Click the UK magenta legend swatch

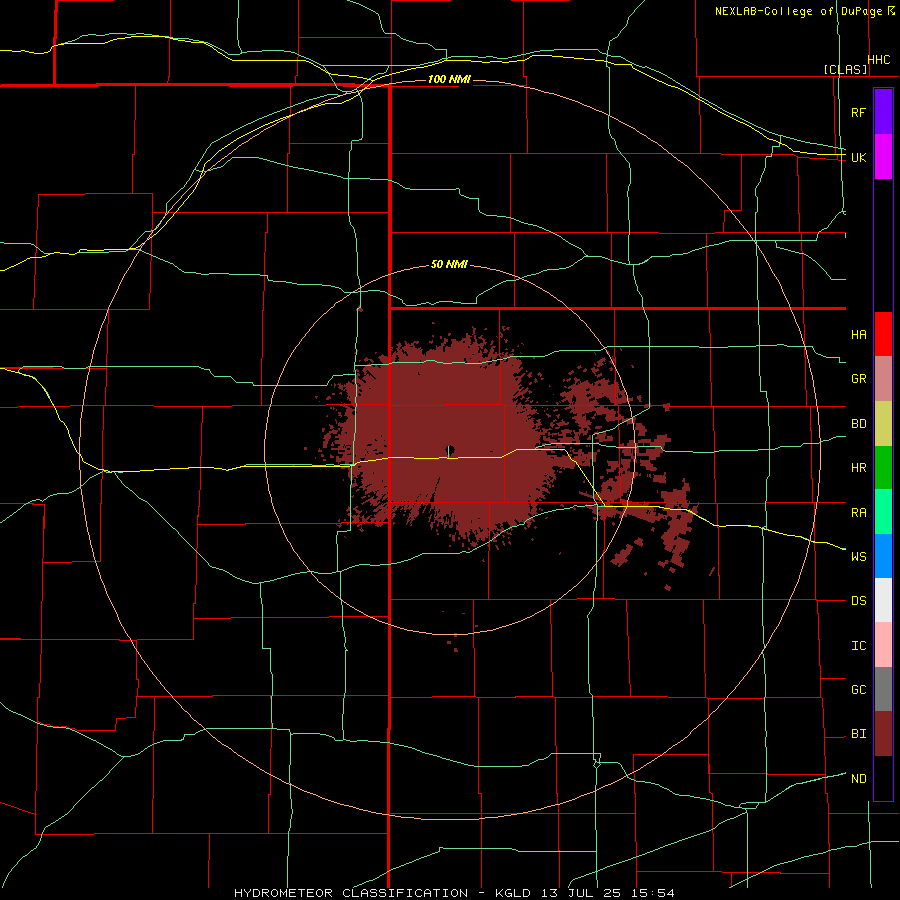[883, 157]
